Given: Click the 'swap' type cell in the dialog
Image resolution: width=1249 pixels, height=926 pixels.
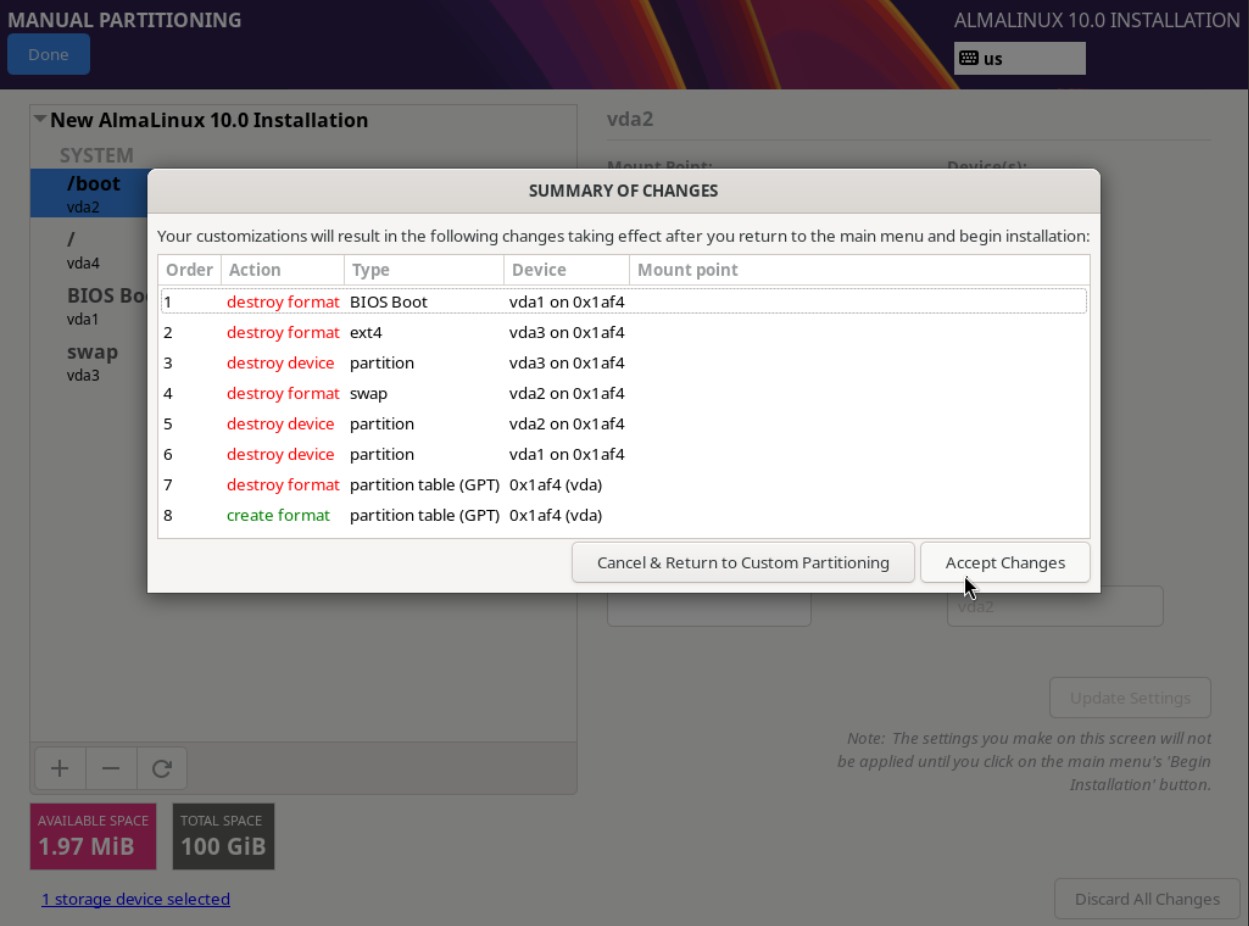Looking at the screenshot, I should (x=369, y=393).
